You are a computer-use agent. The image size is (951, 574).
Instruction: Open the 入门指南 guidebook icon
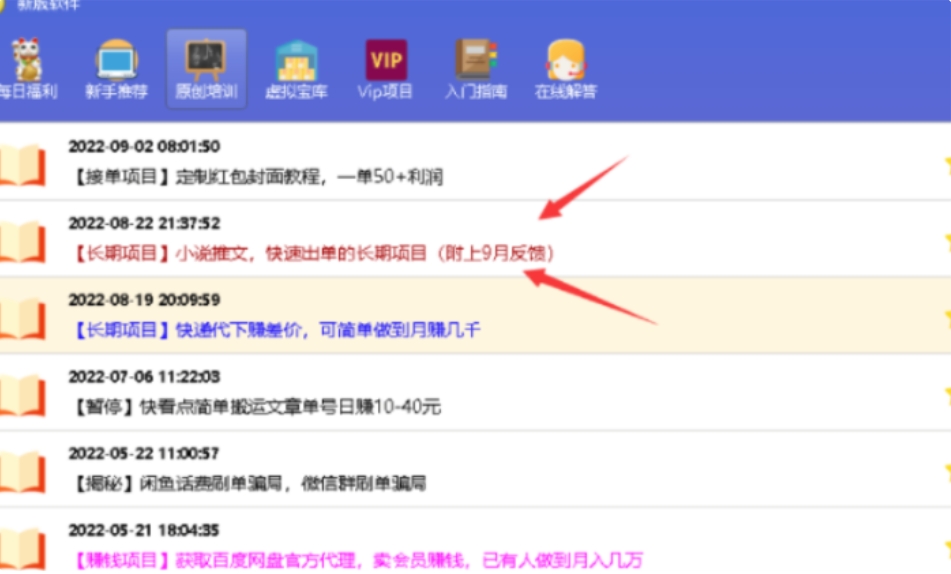(x=475, y=60)
